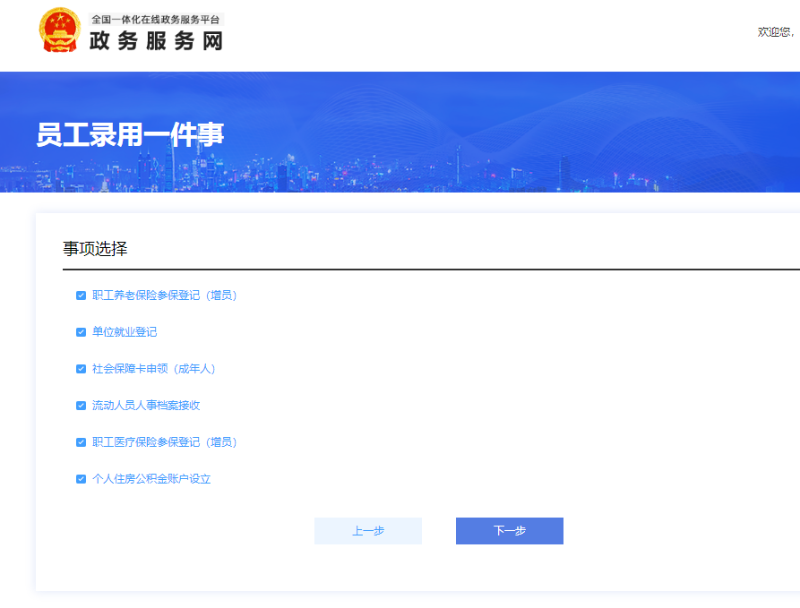Toggle 个人住房公积金账户设立 checkbox
The height and width of the screenshot is (608, 800).
coord(81,479)
